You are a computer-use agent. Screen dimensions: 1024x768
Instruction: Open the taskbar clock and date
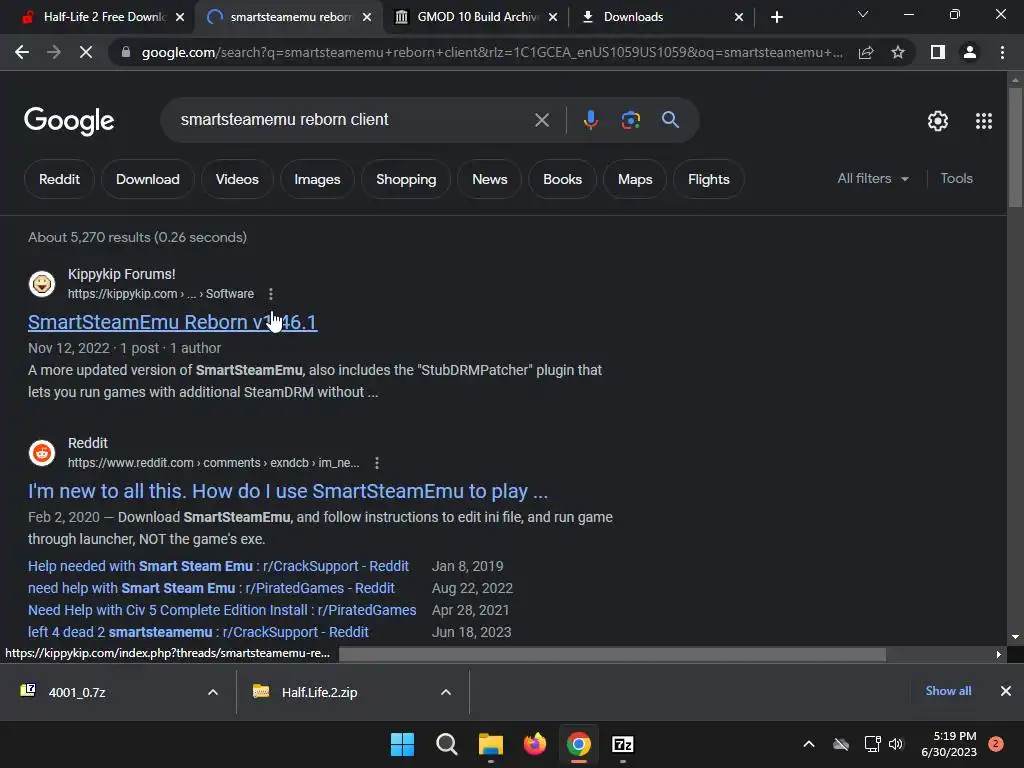point(949,744)
